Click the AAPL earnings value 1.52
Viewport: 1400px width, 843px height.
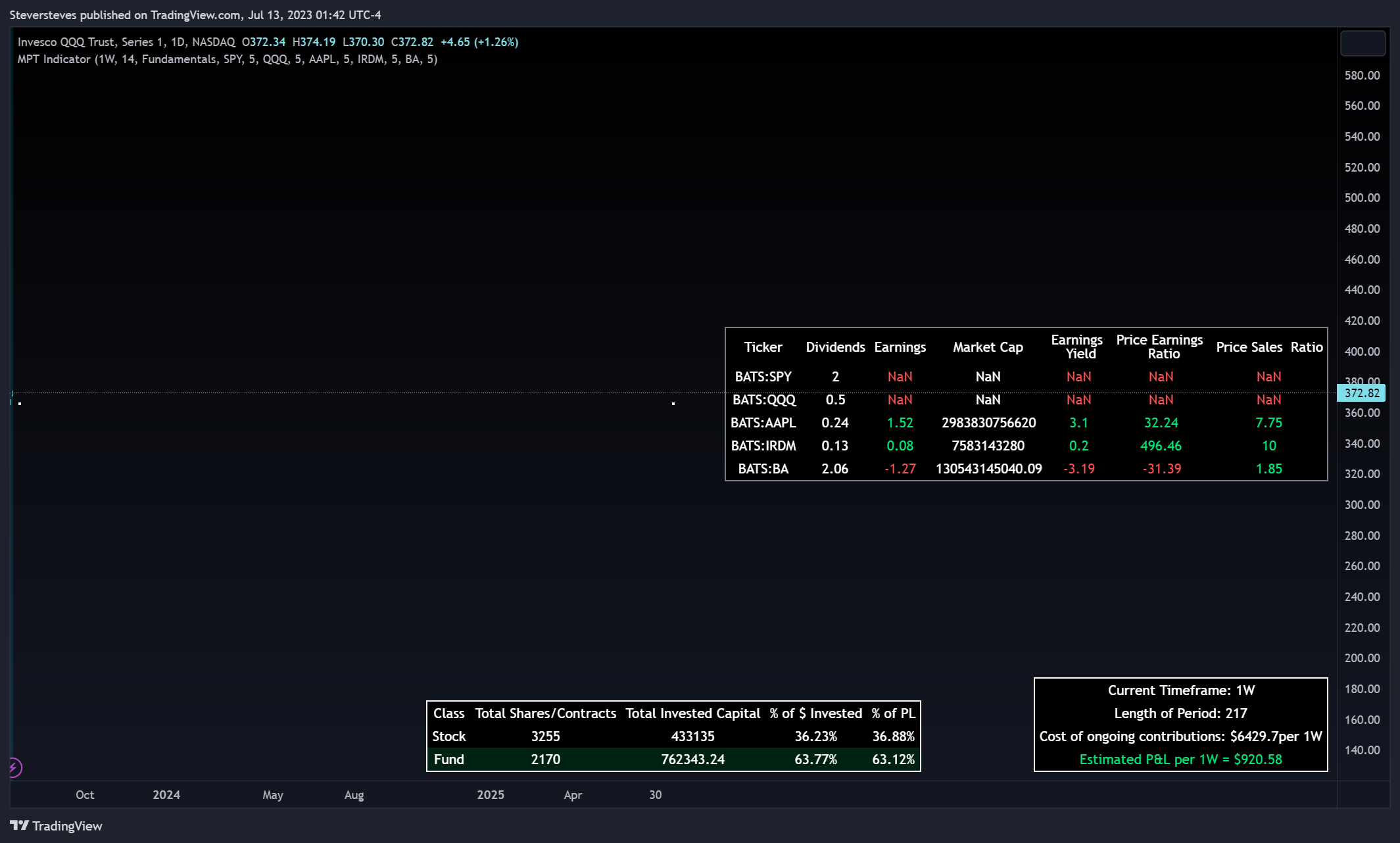pos(900,423)
